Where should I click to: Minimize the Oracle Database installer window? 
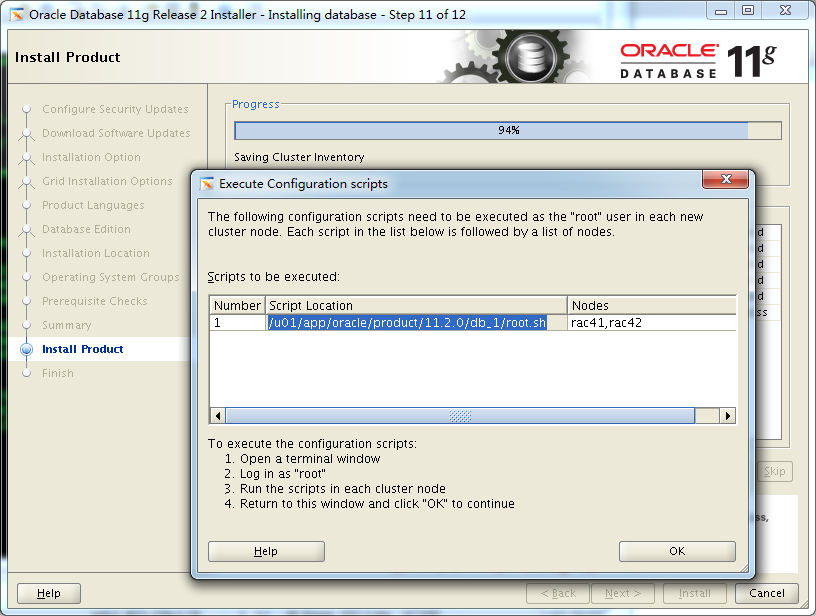[x=721, y=11]
